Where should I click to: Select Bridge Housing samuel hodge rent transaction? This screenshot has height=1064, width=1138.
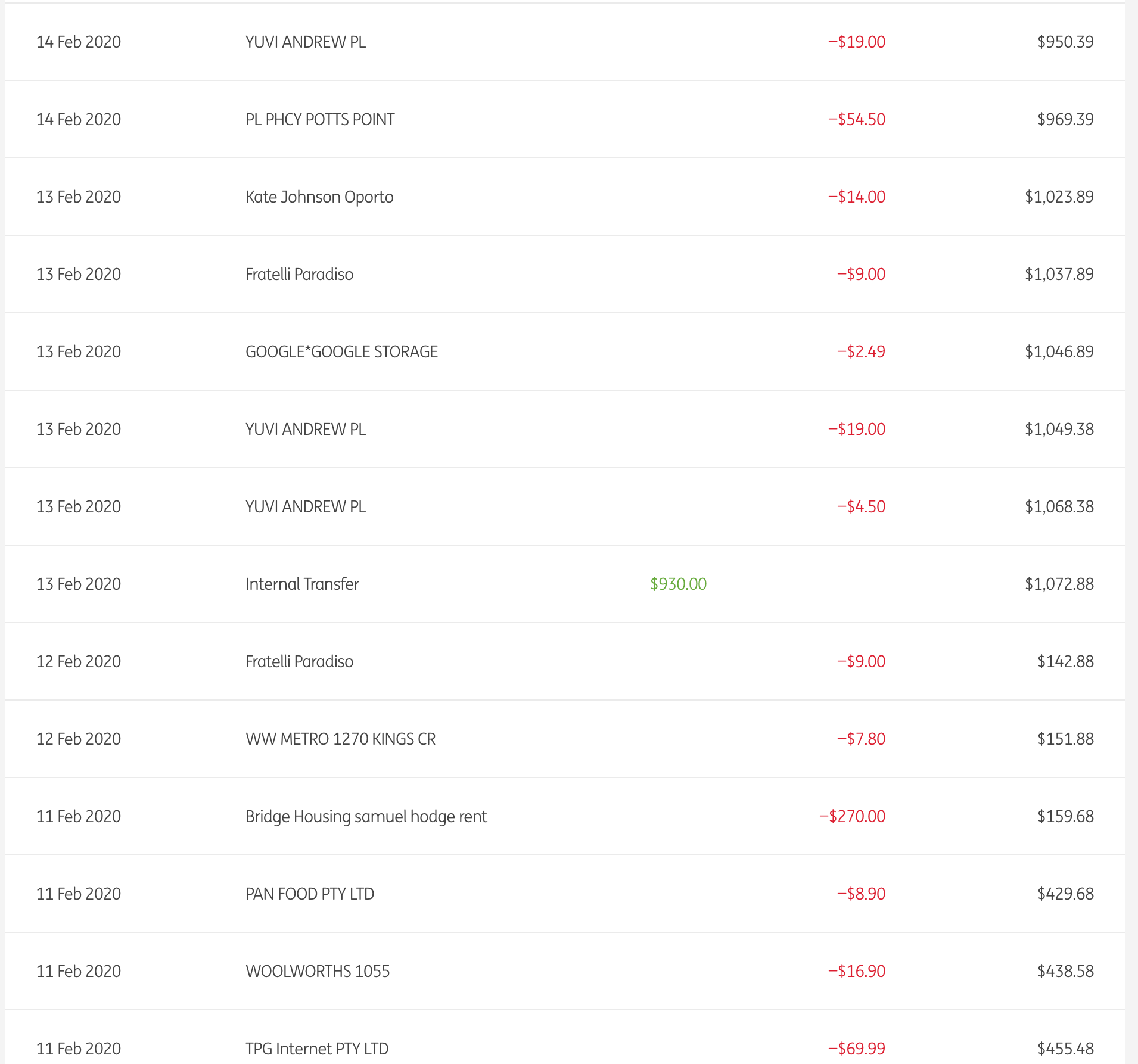pos(366,816)
